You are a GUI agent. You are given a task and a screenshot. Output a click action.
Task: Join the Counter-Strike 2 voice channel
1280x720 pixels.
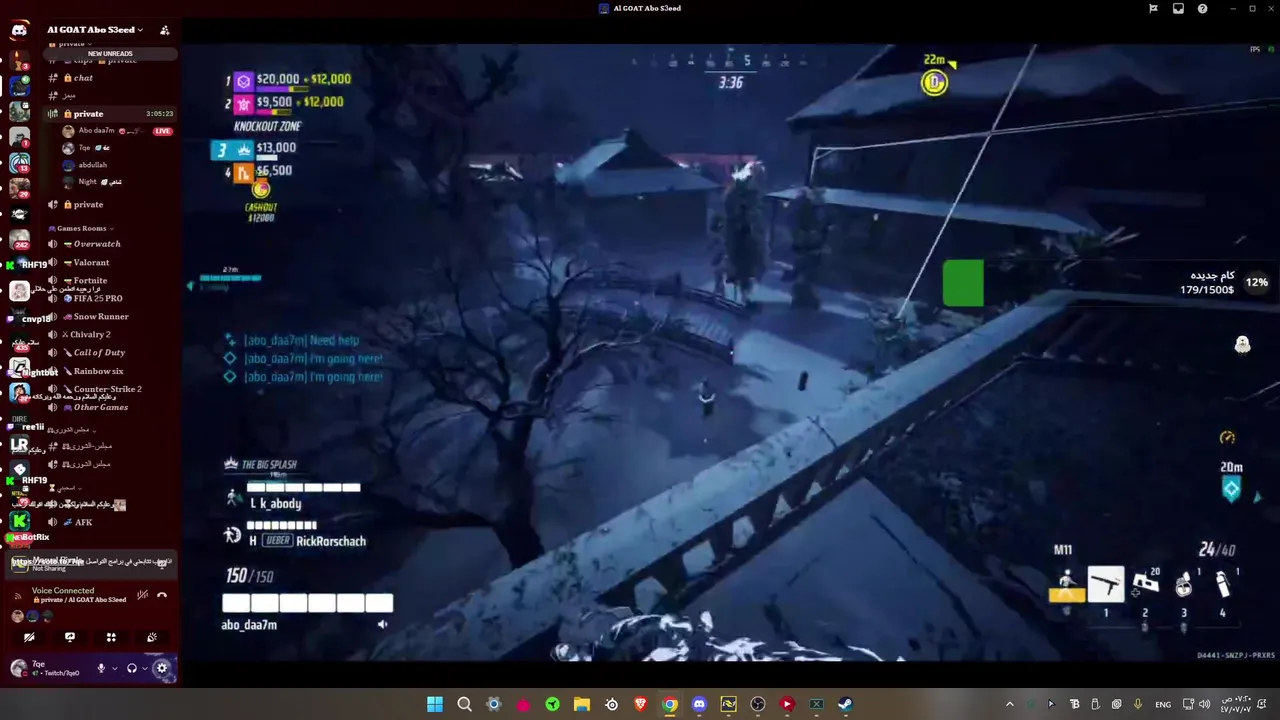point(110,389)
